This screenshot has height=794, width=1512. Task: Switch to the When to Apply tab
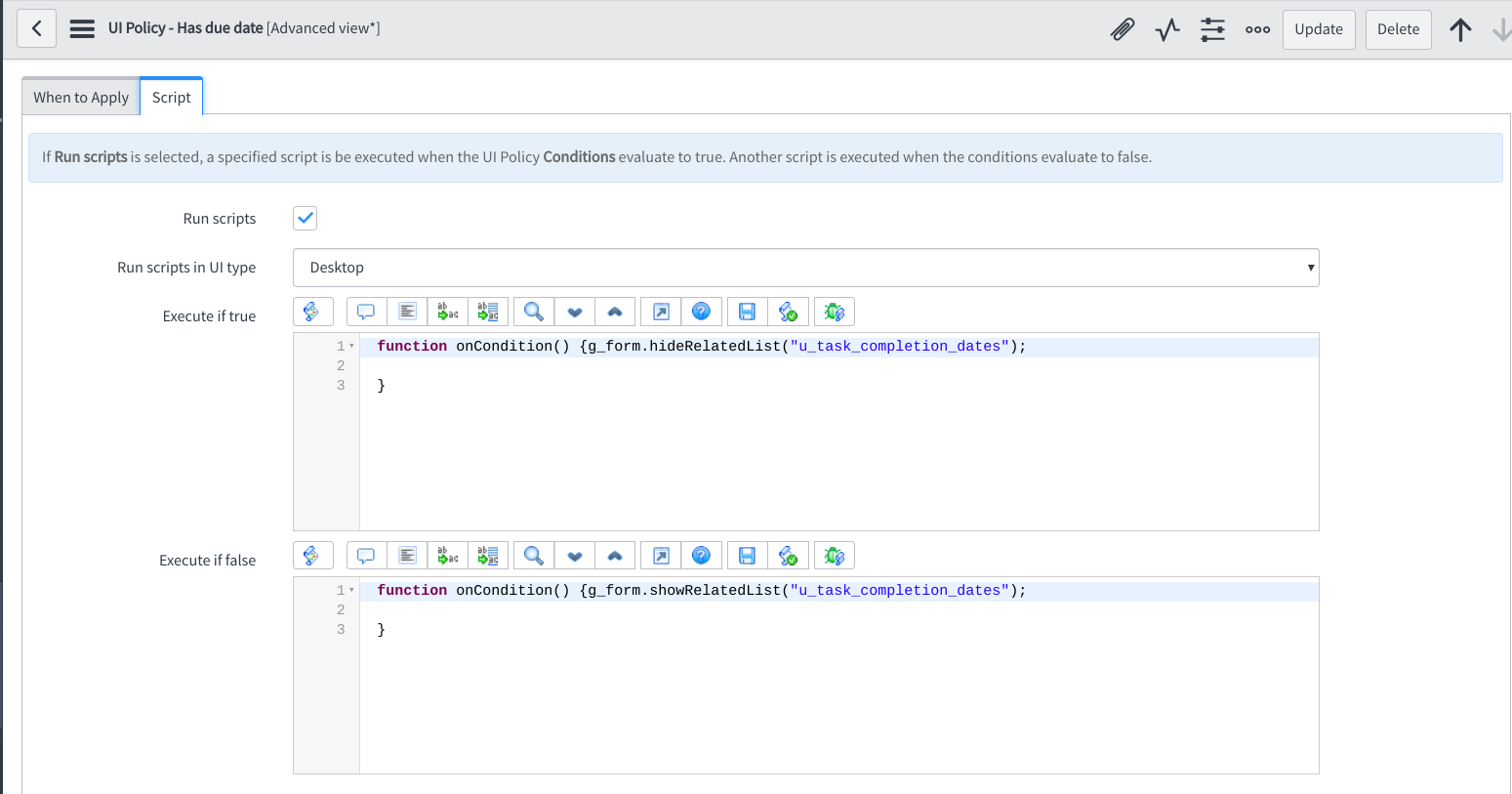80,96
